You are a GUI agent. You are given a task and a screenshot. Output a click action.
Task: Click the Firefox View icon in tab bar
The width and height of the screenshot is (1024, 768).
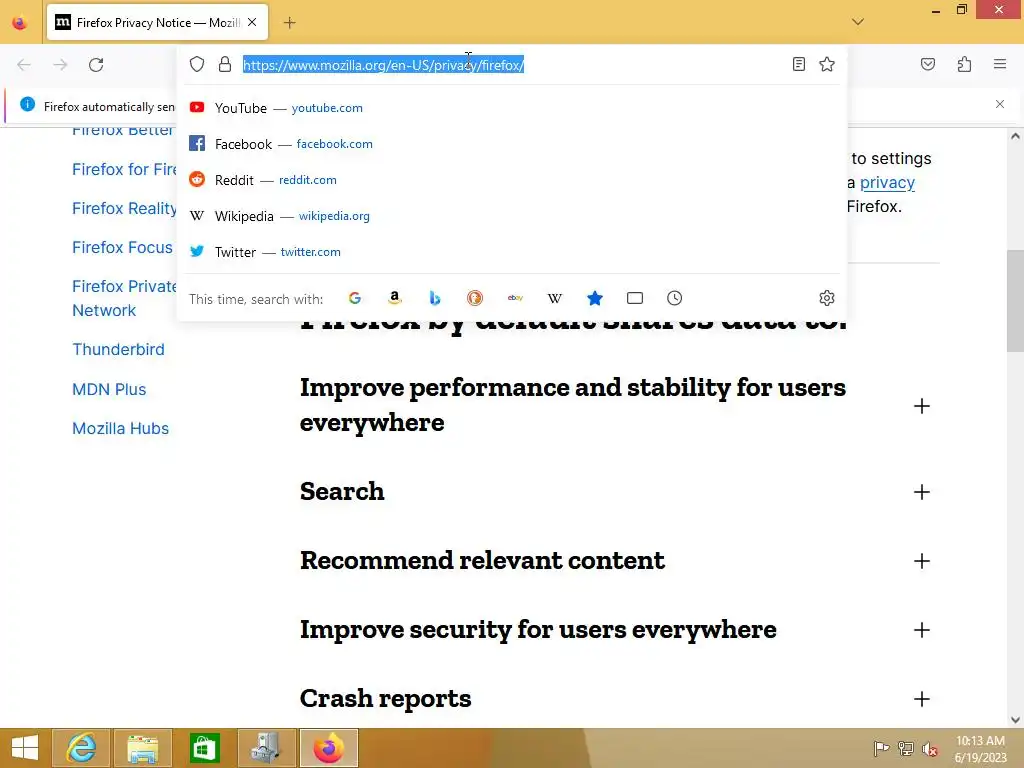[x=20, y=23]
